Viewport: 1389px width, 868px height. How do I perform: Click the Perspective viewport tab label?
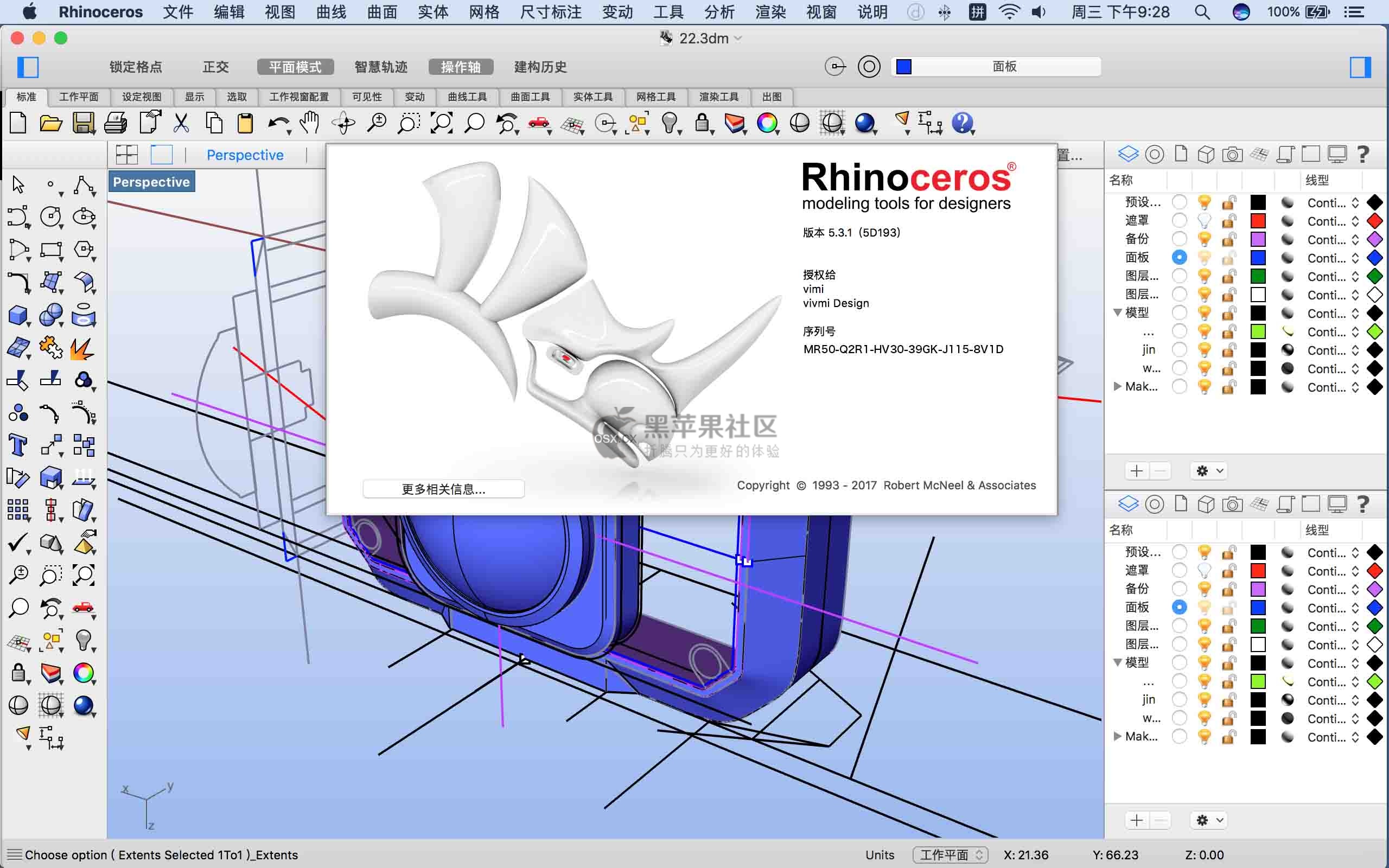tap(245, 155)
